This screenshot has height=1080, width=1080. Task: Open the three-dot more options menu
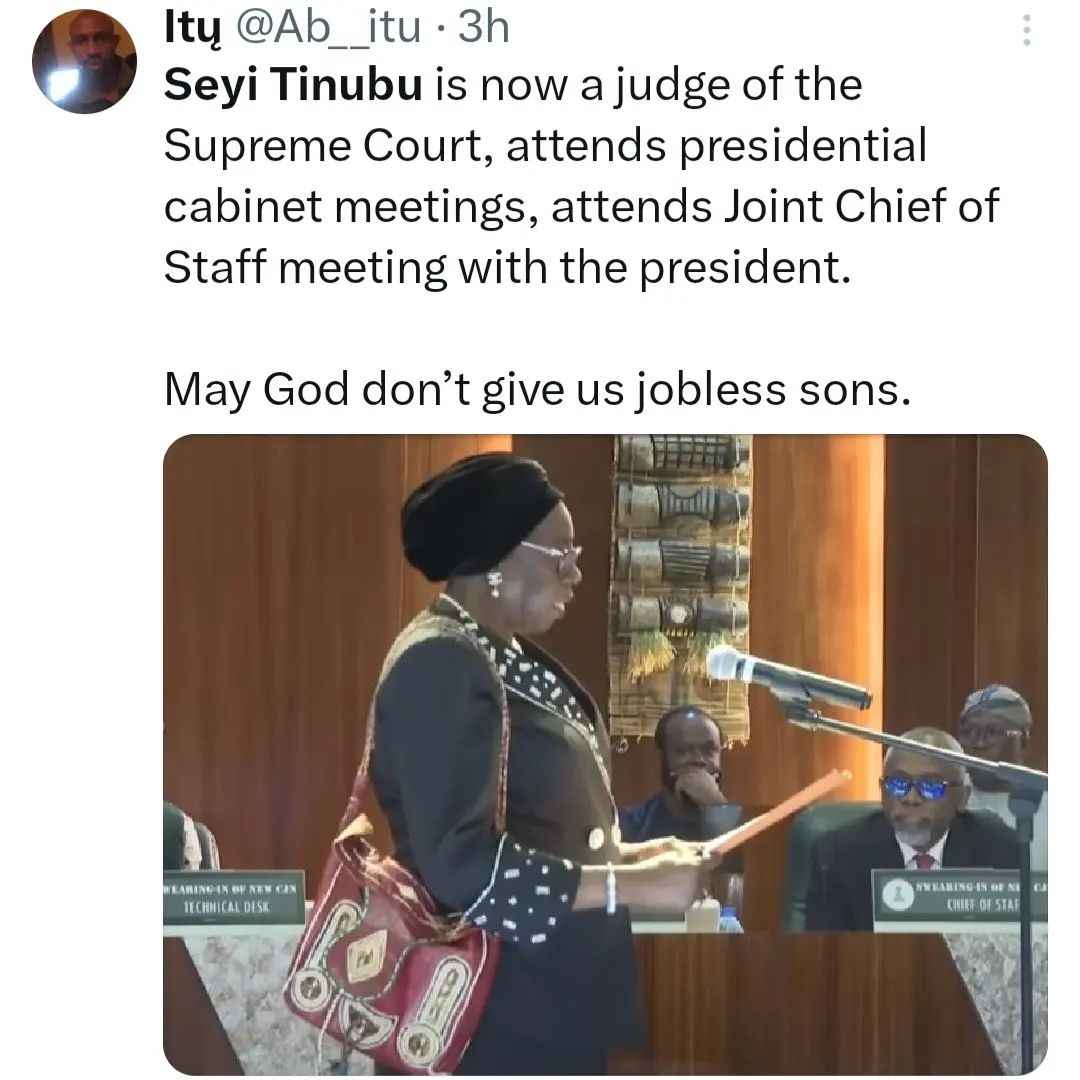1026,30
